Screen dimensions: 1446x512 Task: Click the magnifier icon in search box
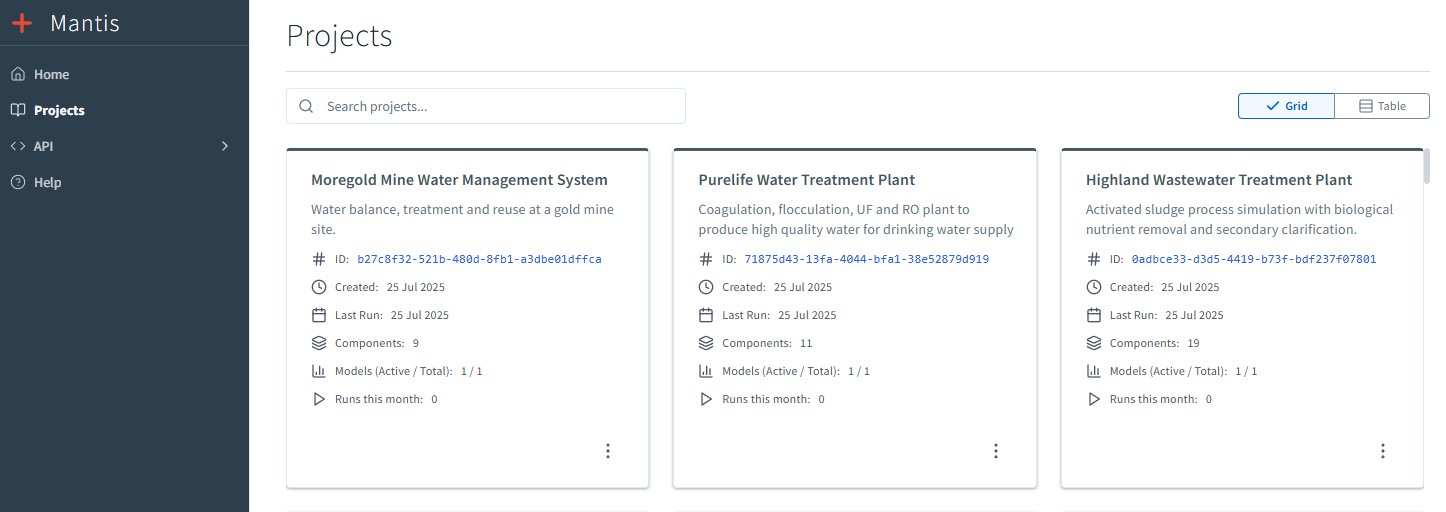[307, 106]
